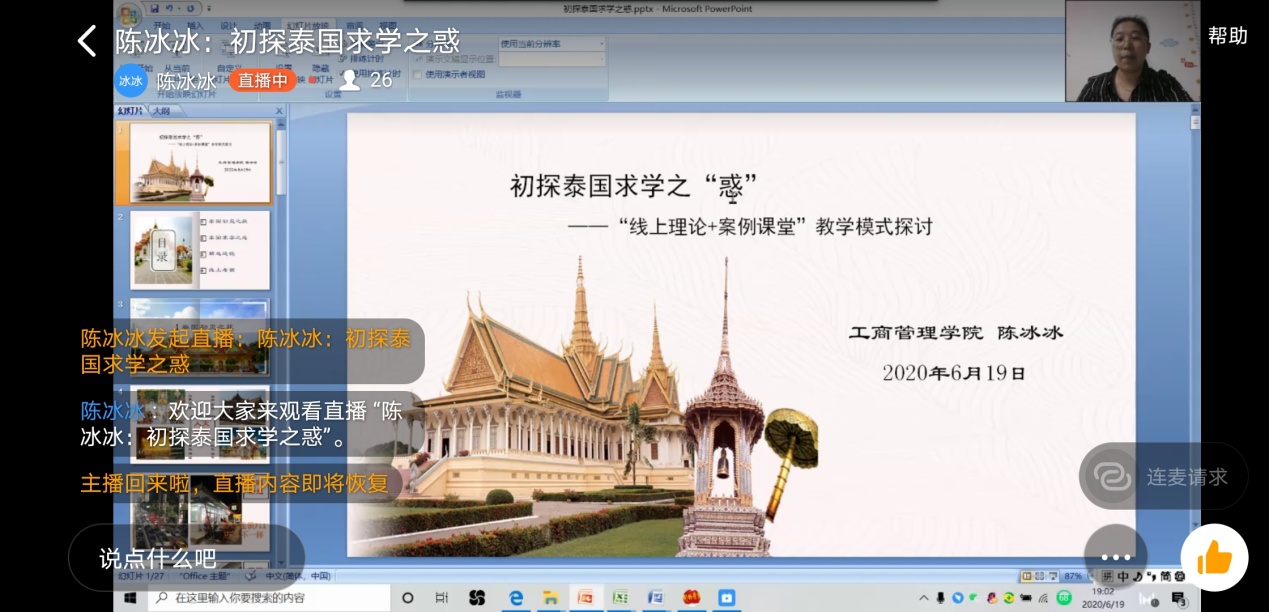Switch to the 插入 ribbon tab
The height and width of the screenshot is (612, 1269).
click(195, 27)
